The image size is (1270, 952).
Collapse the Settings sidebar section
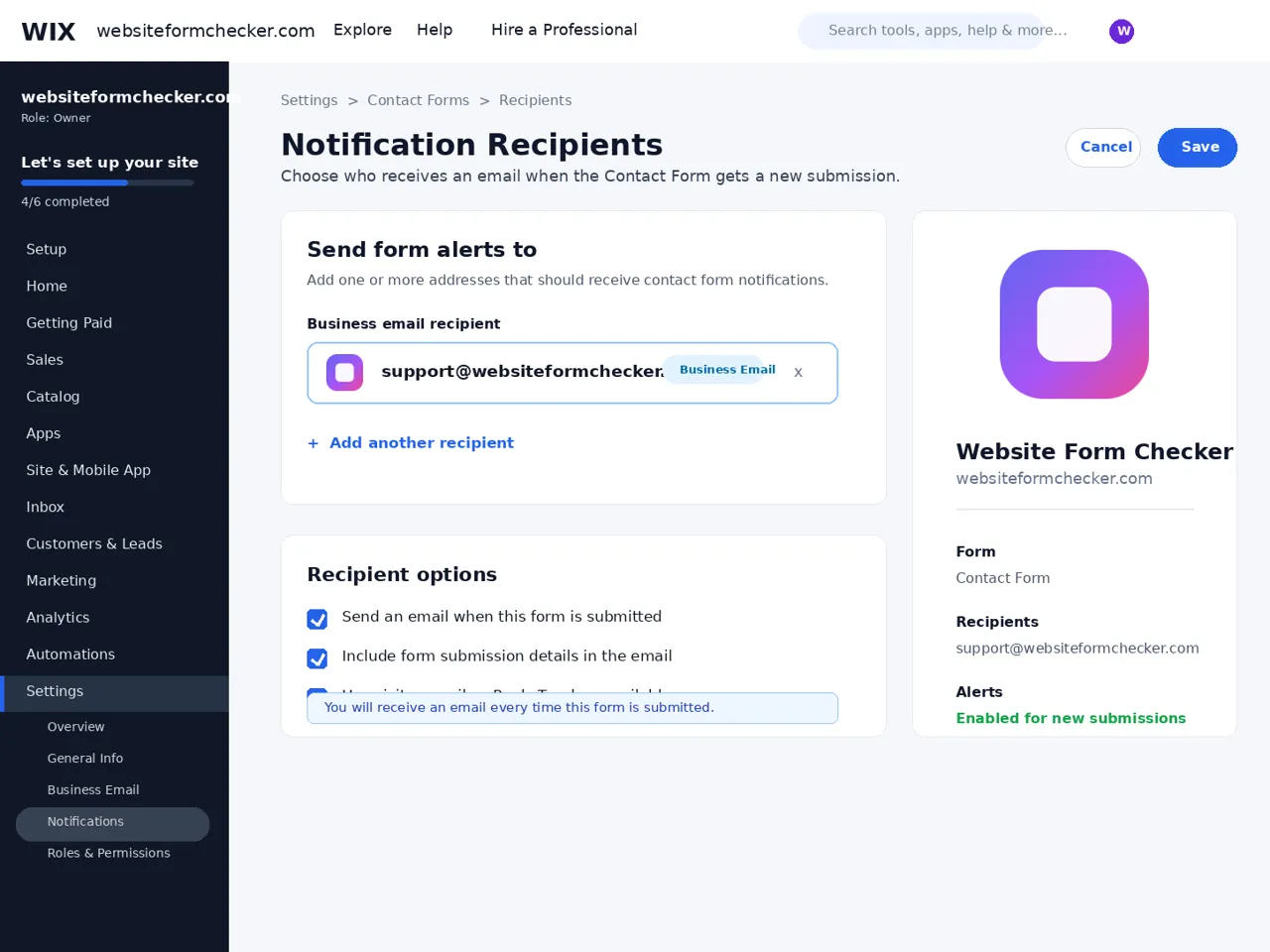pos(114,693)
